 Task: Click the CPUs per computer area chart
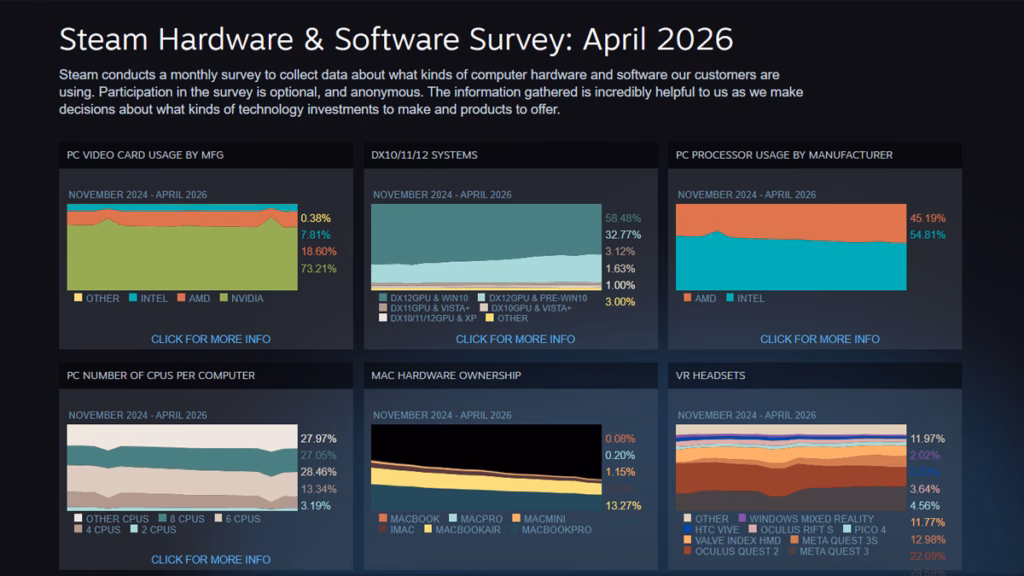(182, 468)
